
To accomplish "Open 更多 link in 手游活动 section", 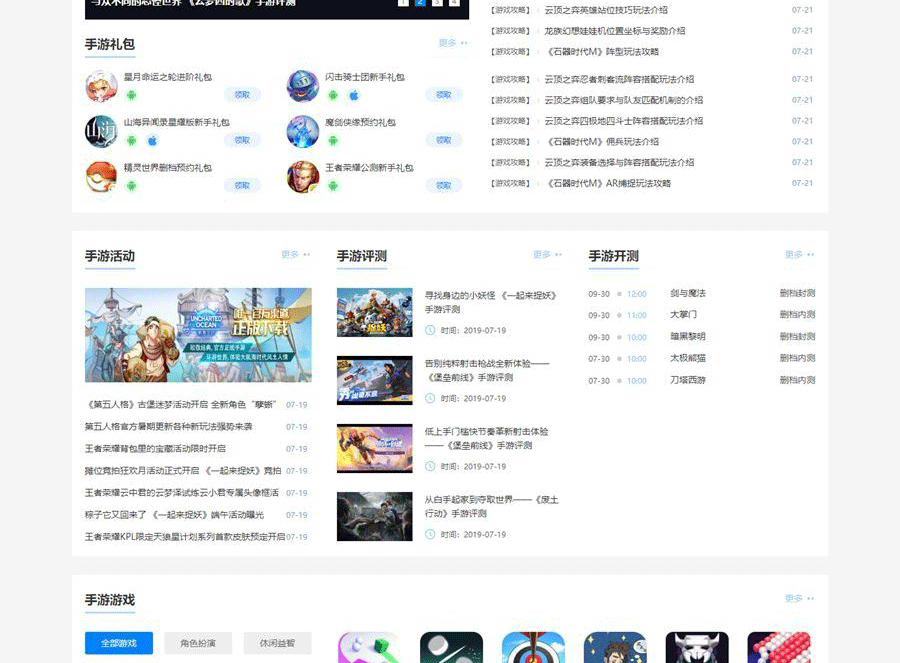I will click(296, 254).
